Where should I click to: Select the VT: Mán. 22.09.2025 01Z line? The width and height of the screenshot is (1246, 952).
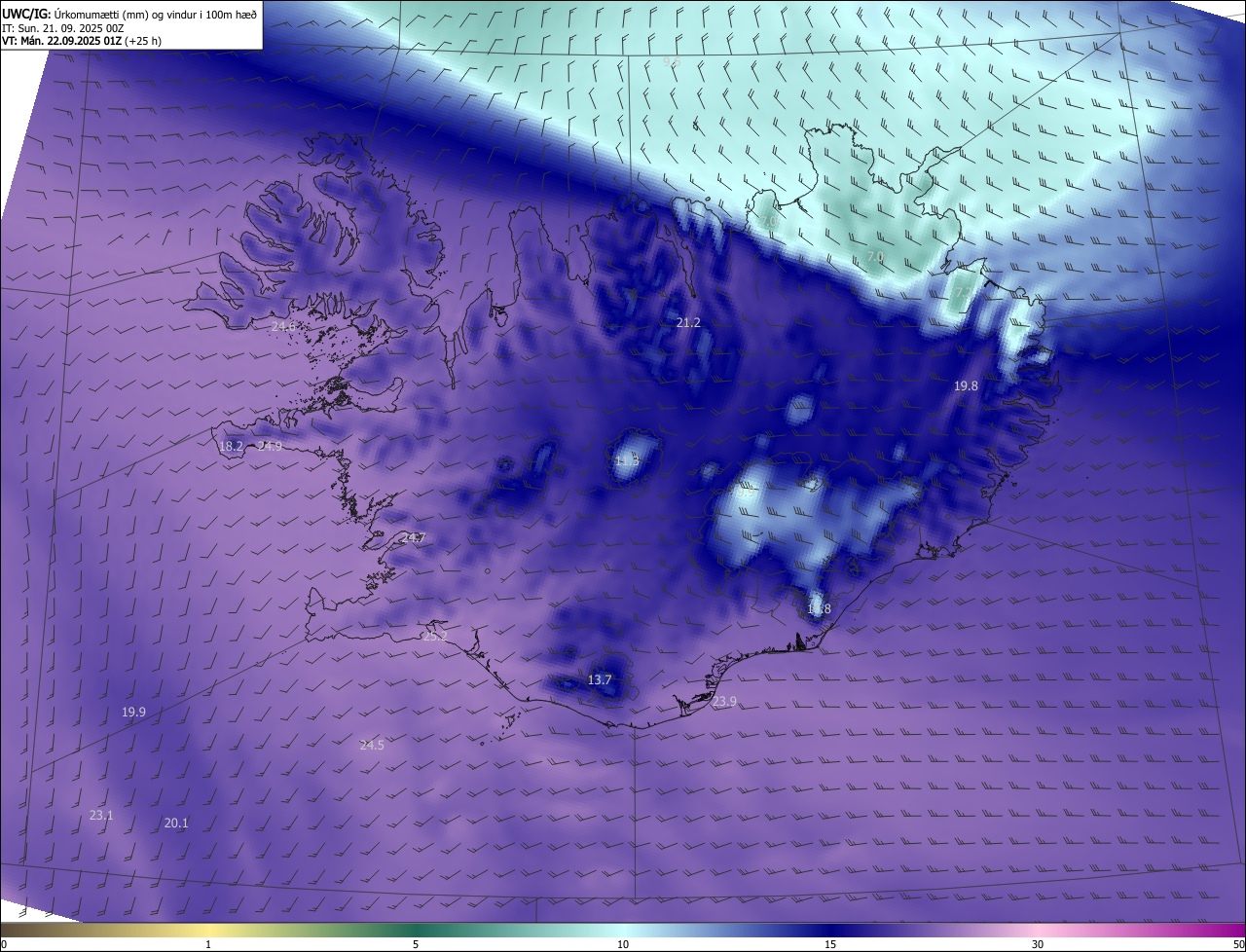(x=81, y=41)
